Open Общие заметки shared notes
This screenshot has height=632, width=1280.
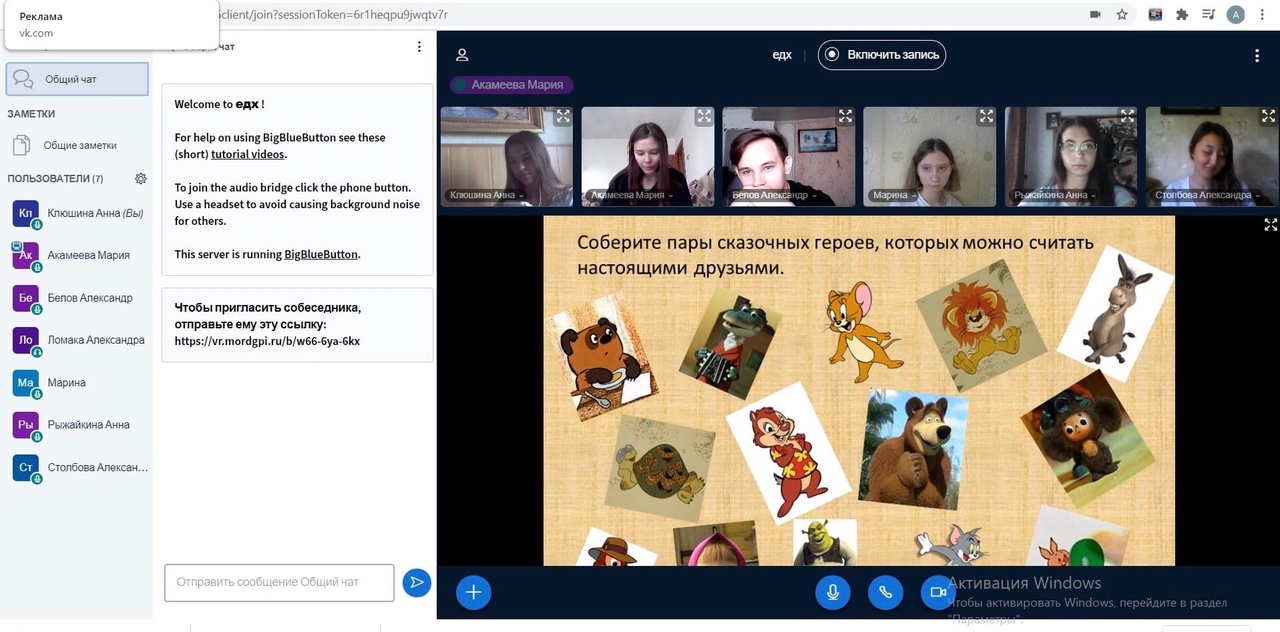pos(76,145)
